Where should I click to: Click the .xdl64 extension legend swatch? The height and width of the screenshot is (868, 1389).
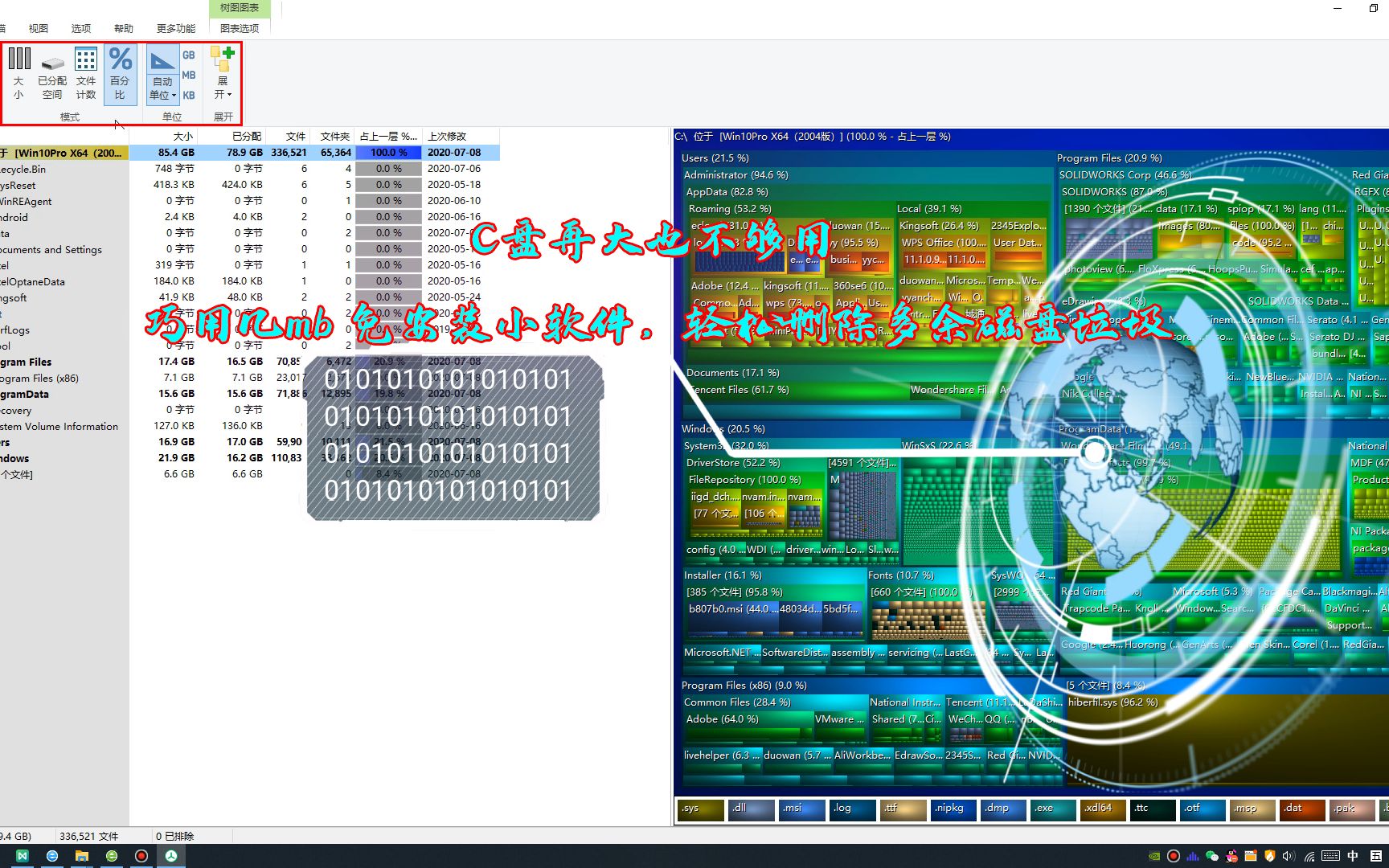coord(1103,809)
